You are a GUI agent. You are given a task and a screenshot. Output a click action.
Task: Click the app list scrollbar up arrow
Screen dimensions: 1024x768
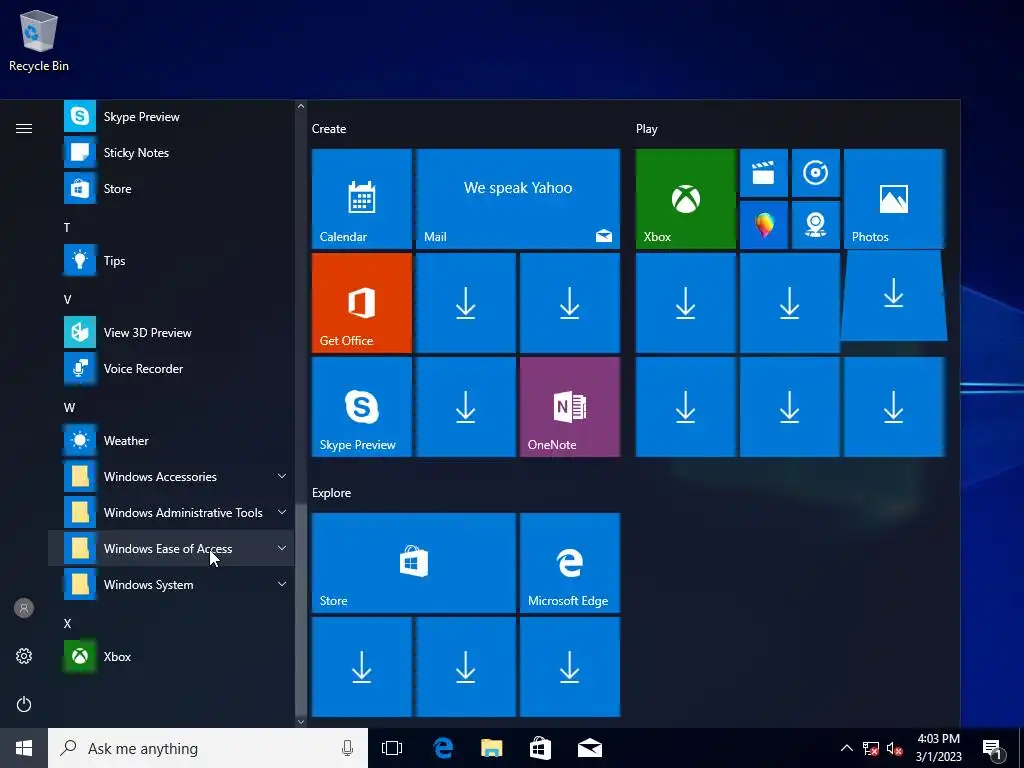[x=301, y=106]
